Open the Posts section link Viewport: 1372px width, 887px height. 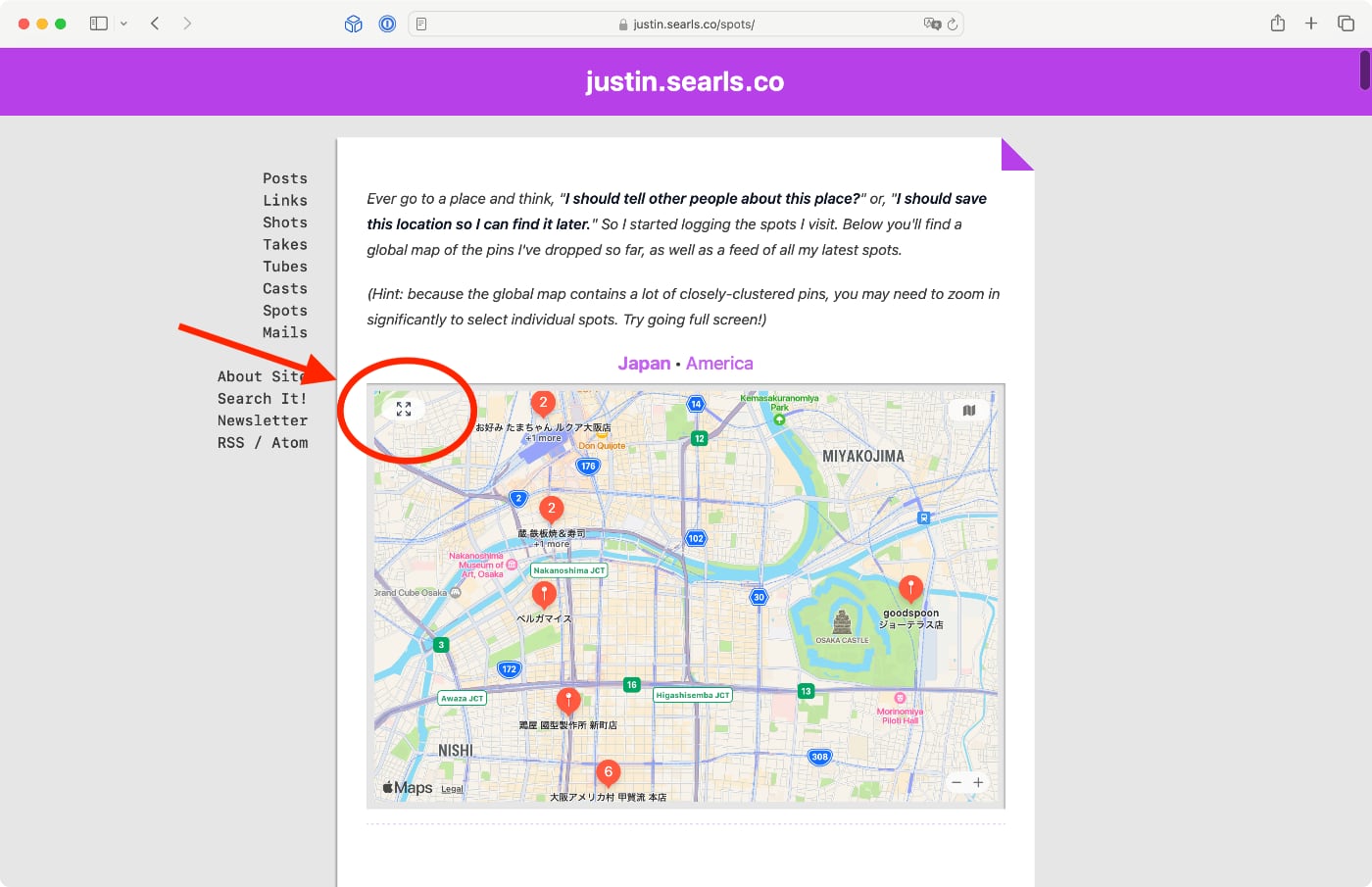[284, 178]
